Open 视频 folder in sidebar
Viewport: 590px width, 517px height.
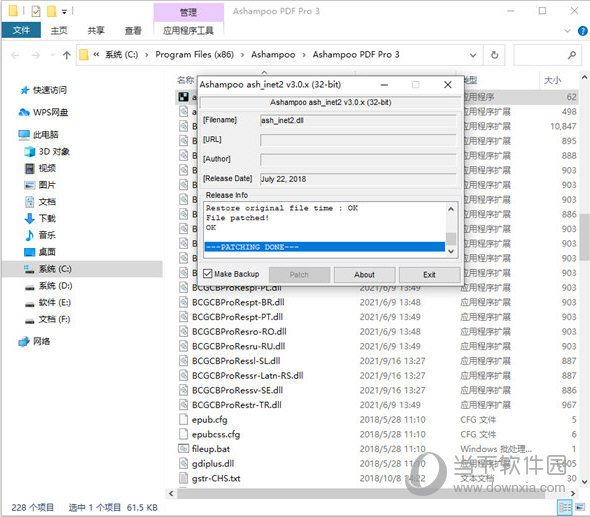[47, 168]
